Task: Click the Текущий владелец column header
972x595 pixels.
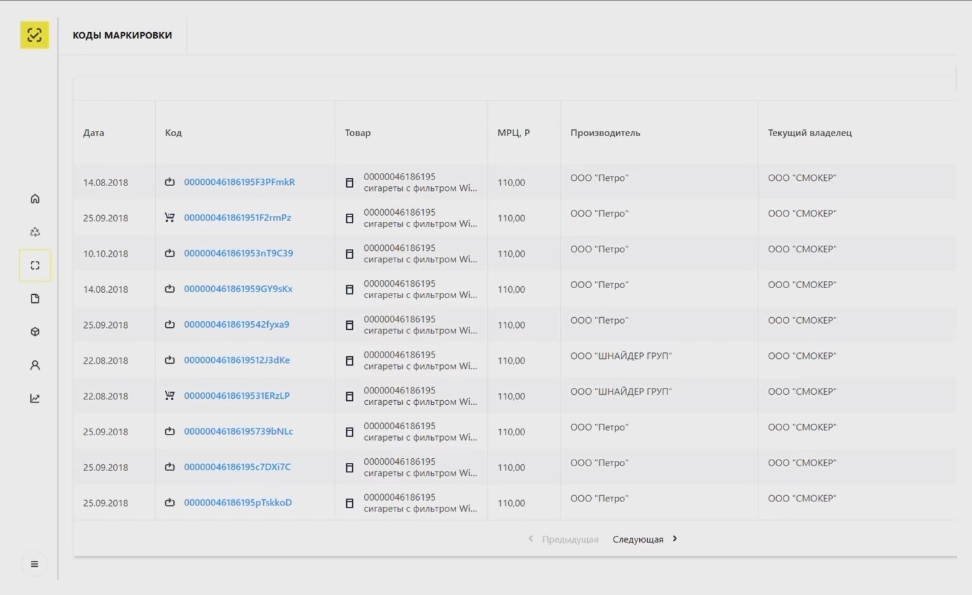Action: [810, 133]
